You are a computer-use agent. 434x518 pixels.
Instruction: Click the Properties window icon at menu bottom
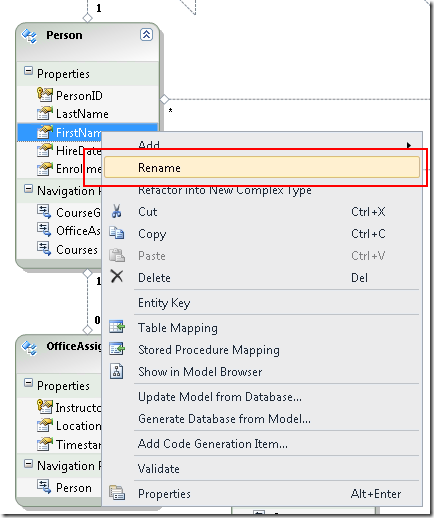point(117,493)
